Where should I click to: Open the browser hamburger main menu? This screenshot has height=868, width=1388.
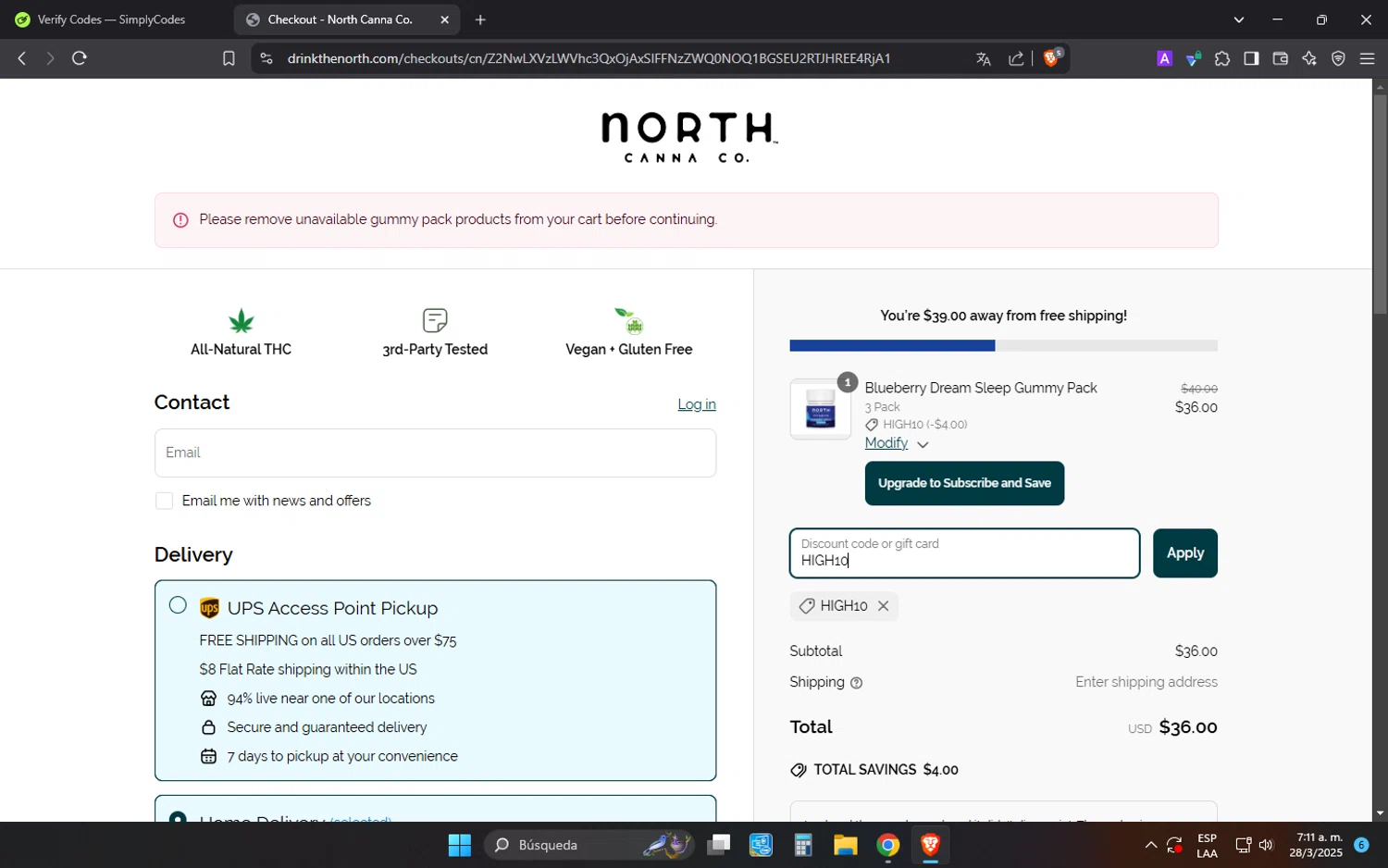point(1367,58)
